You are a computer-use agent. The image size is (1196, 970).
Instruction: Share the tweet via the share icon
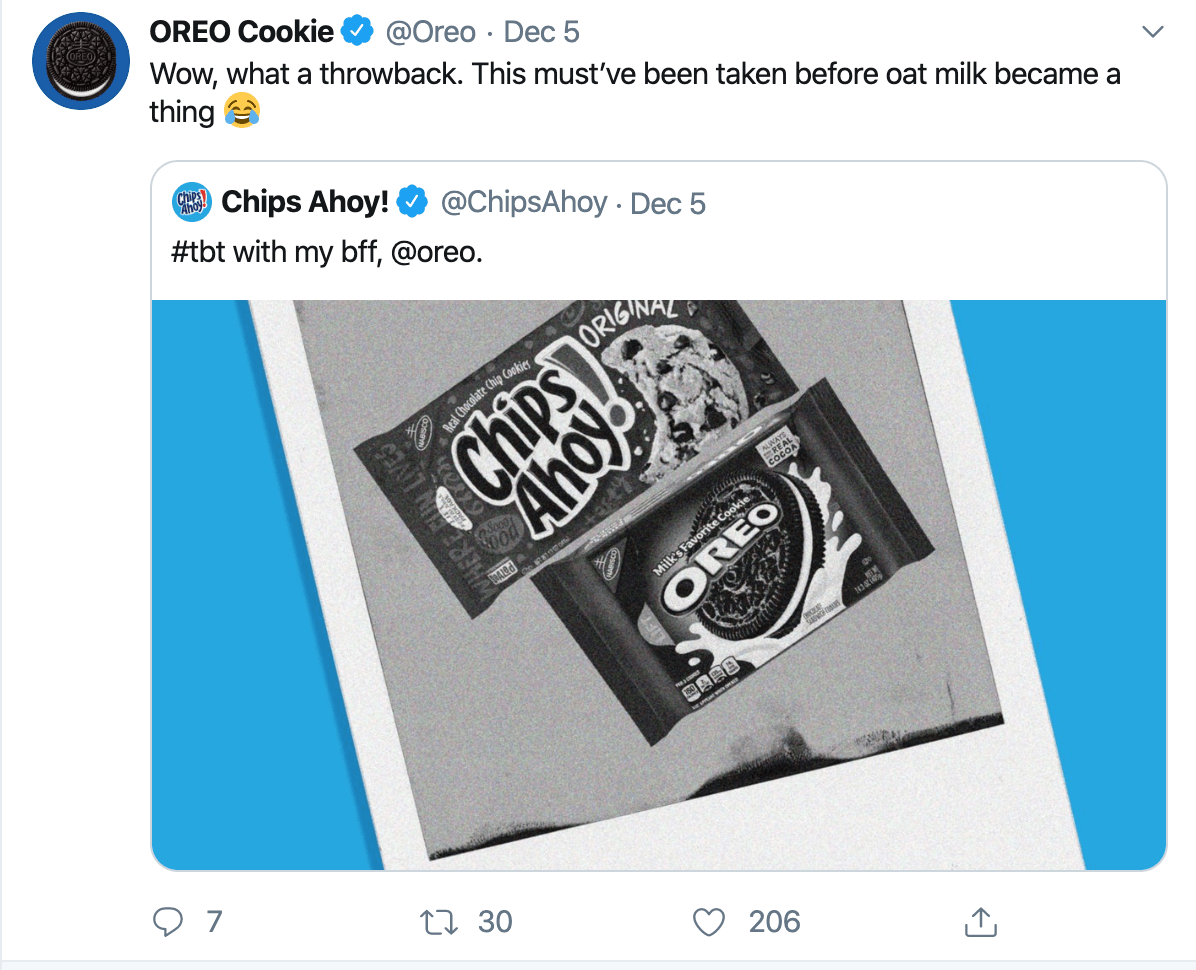pos(981,922)
